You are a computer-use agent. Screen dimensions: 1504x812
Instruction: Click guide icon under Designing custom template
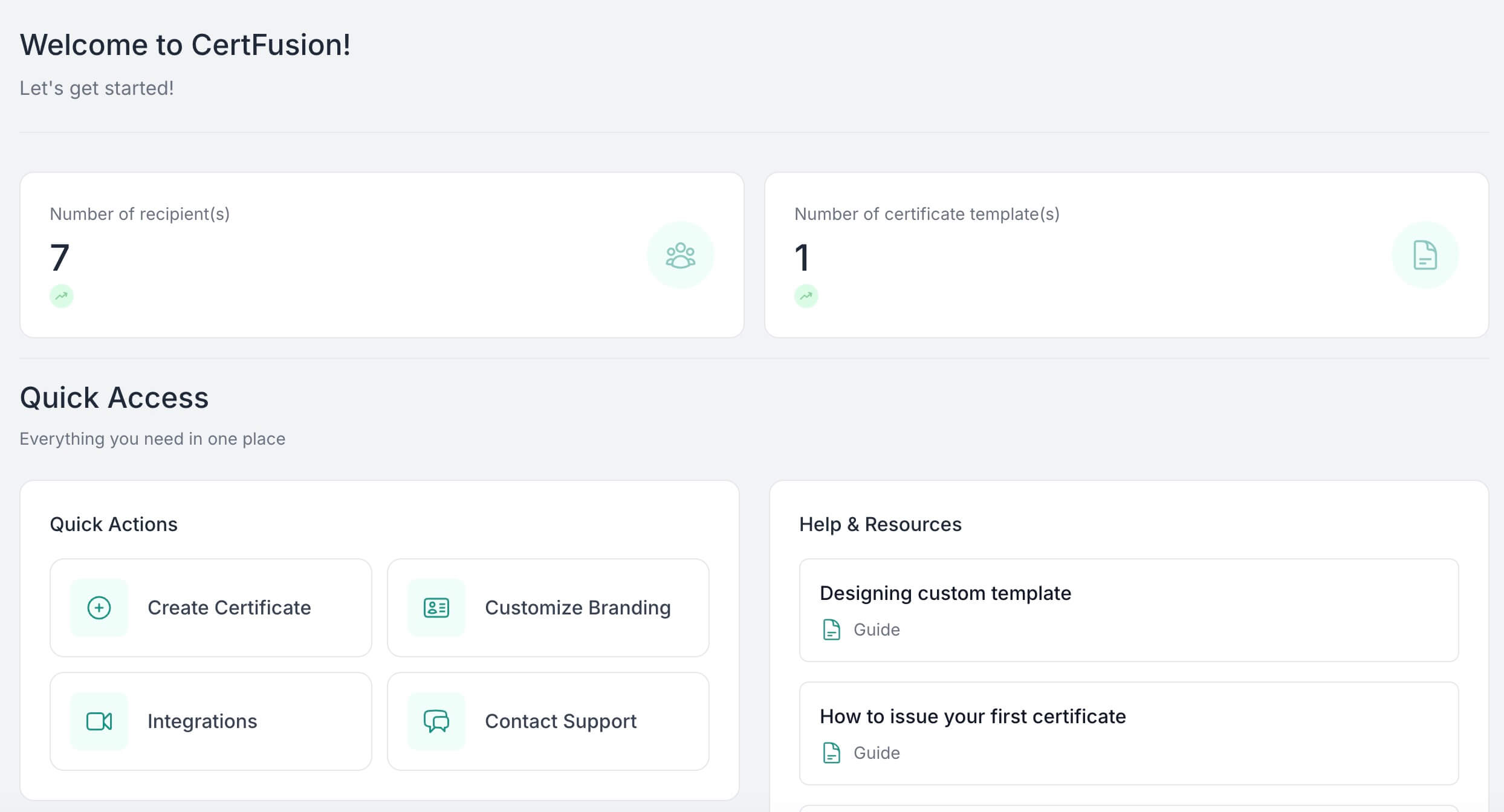coord(832,630)
